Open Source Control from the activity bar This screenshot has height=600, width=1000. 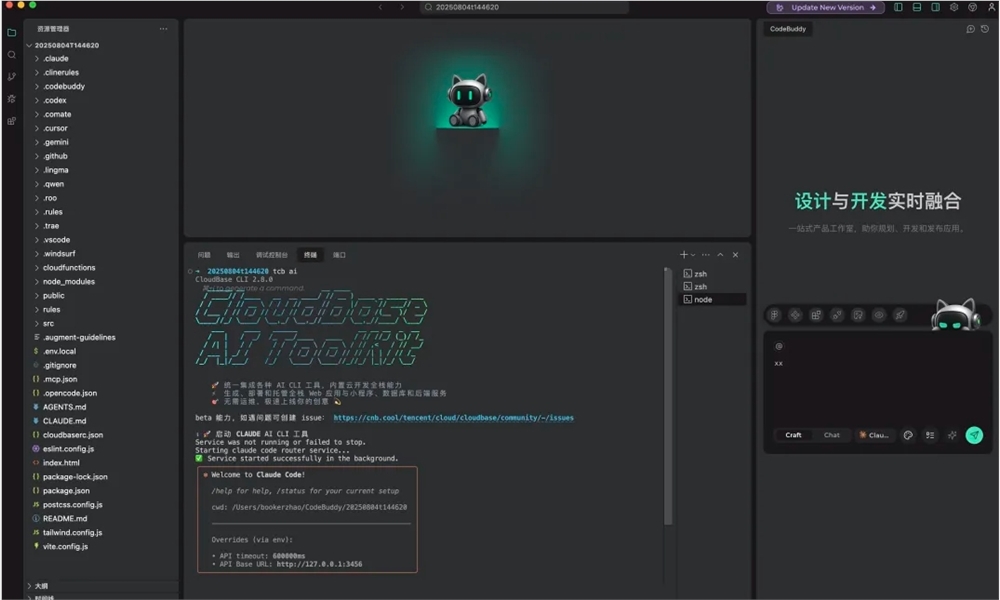coord(11,76)
